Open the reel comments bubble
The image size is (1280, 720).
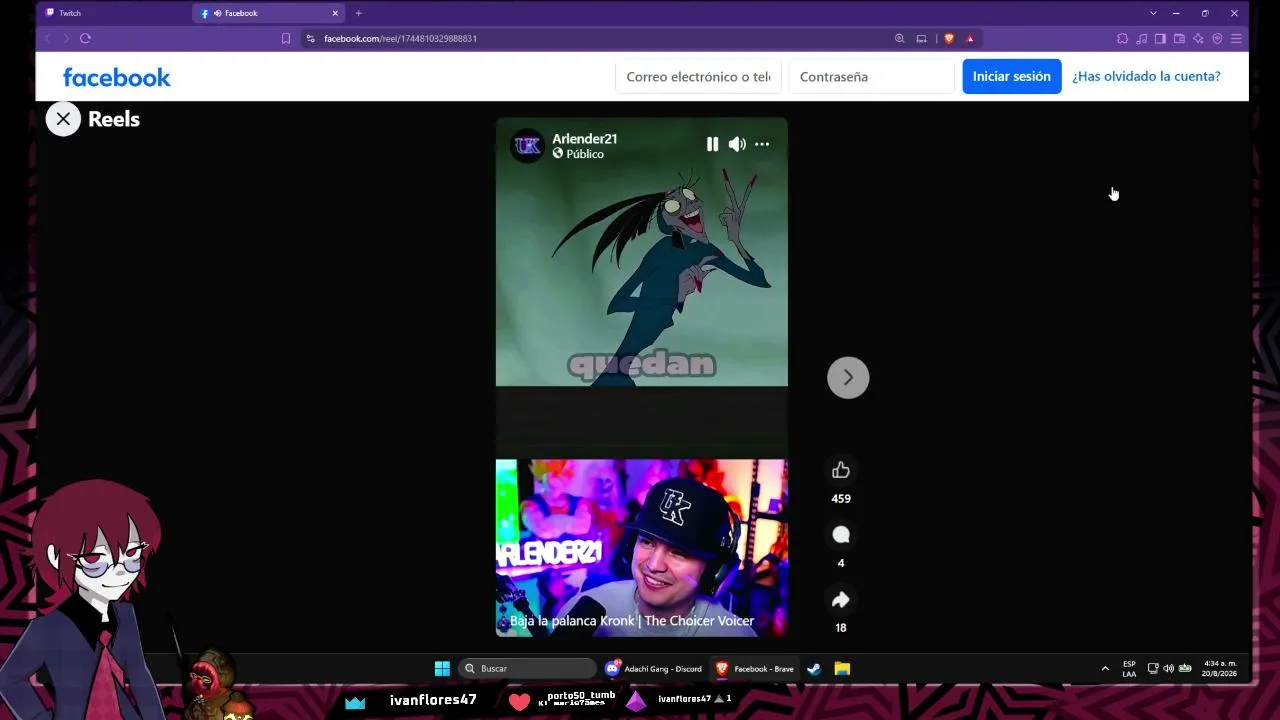click(841, 535)
